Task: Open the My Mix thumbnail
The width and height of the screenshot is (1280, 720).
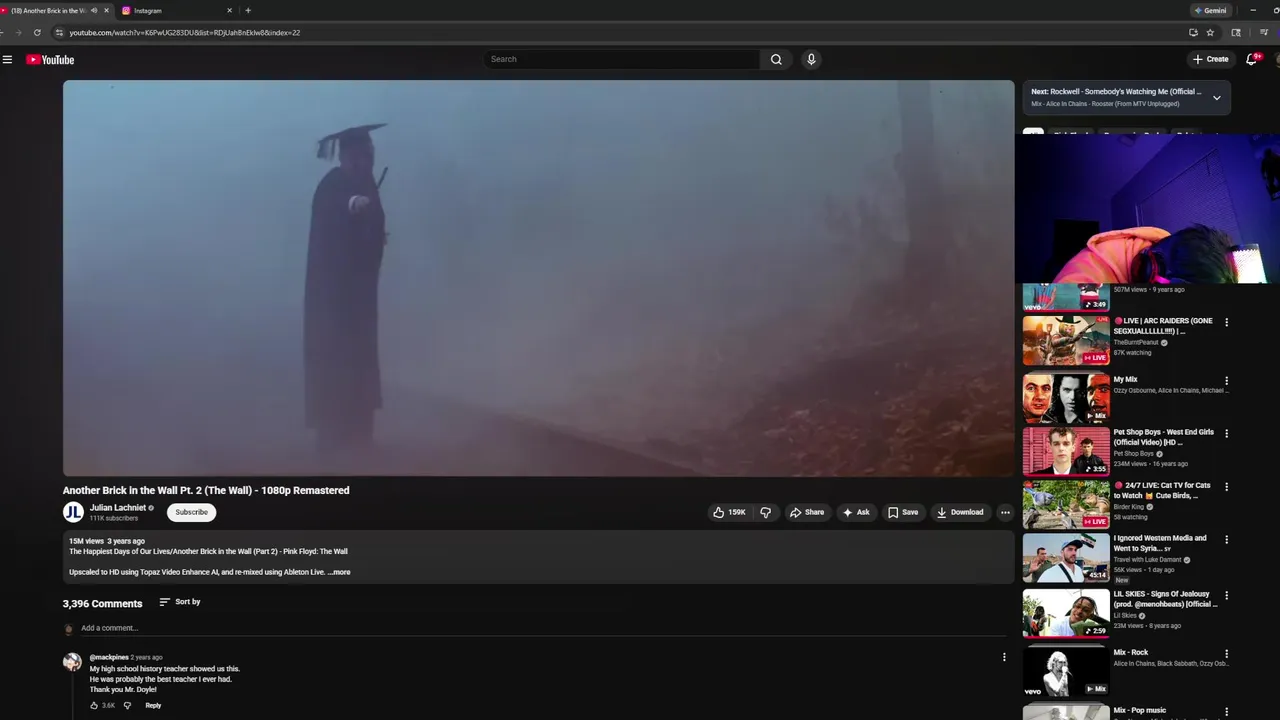Action: click(x=1066, y=398)
